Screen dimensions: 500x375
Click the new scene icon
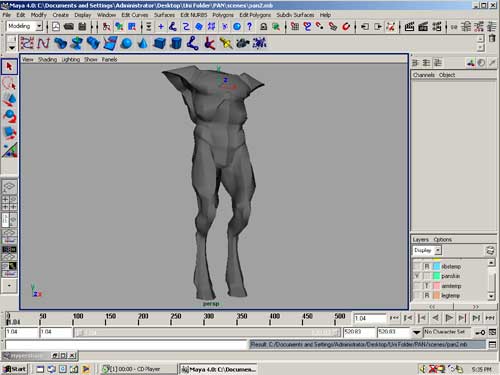click(x=56, y=26)
